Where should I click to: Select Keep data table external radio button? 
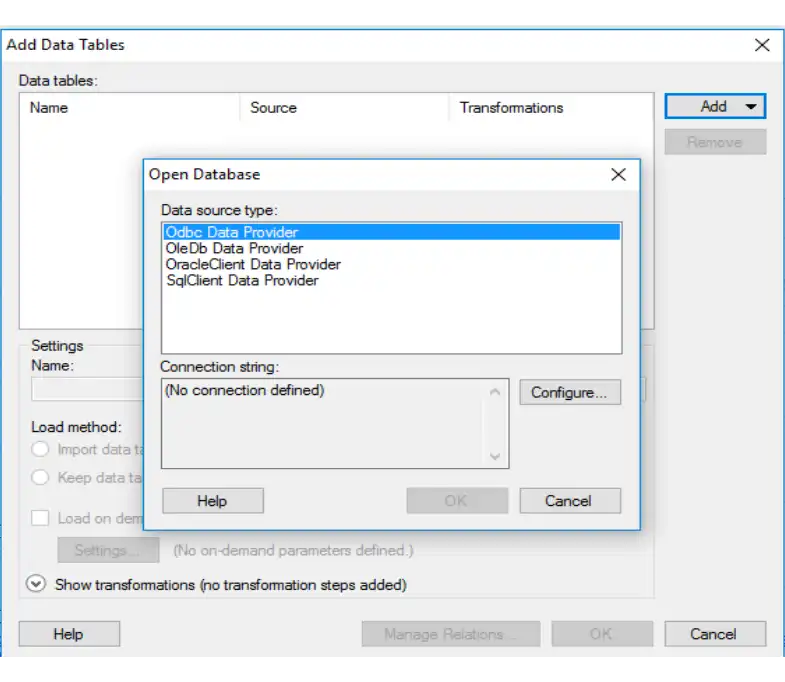point(41,477)
